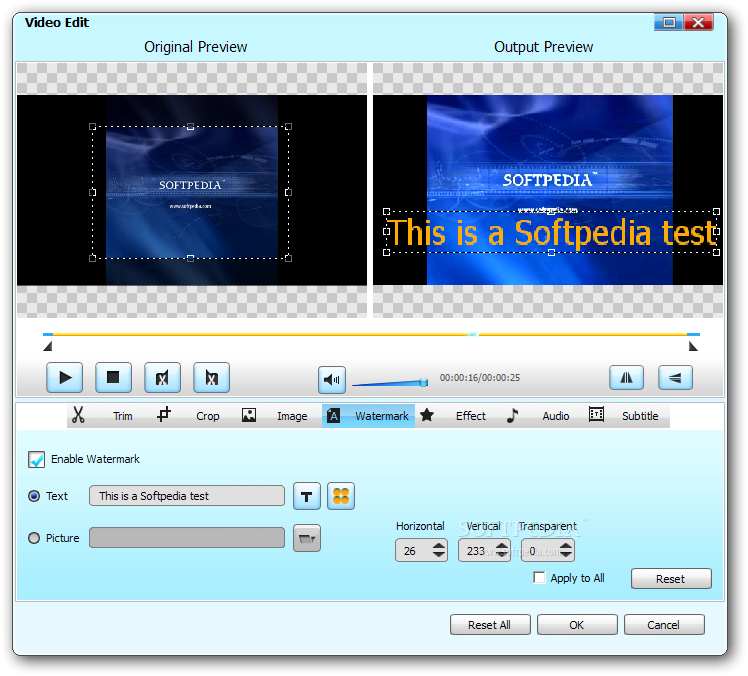Disable the Enable Watermark checkbox
This screenshot has height=676, width=748.
(36, 459)
